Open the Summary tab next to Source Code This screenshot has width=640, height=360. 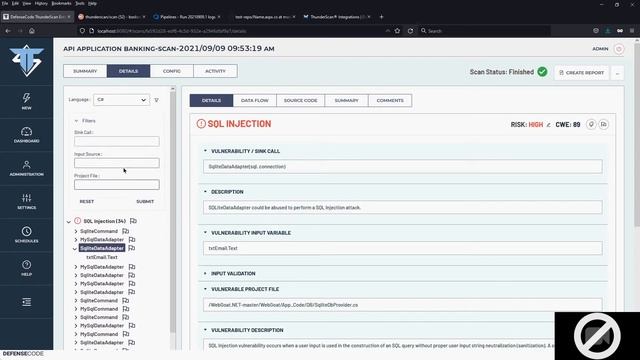click(x=347, y=100)
